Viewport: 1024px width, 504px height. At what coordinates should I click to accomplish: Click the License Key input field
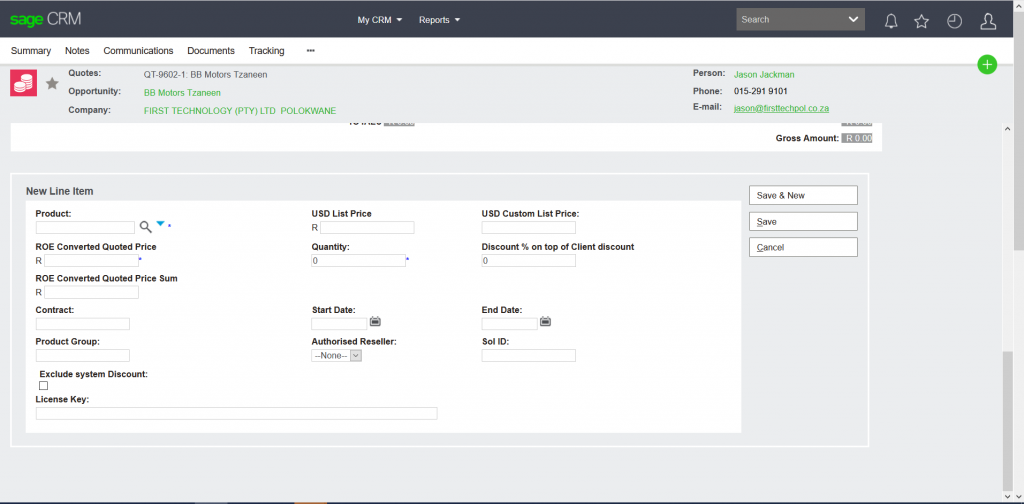tap(236, 413)
